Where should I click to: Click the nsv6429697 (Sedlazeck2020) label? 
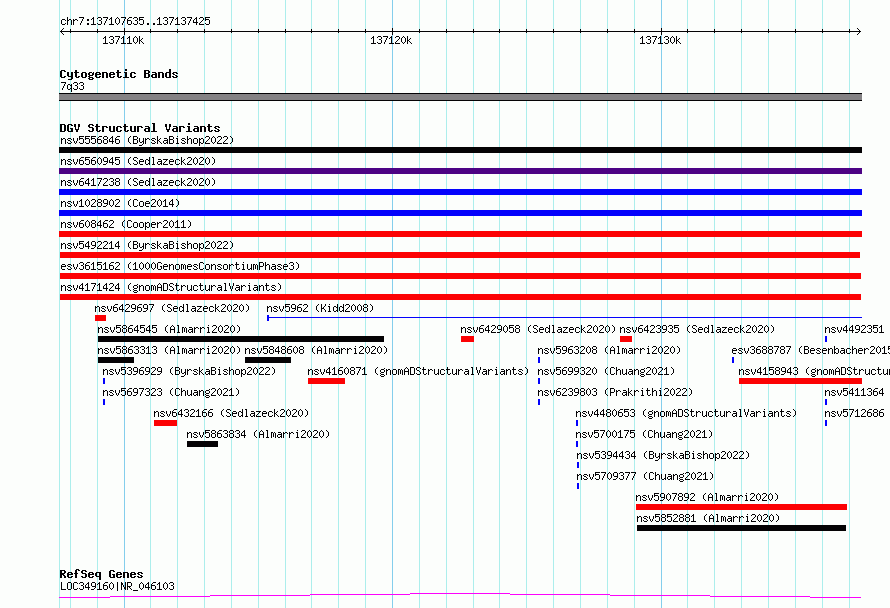[x=172, y=308]
